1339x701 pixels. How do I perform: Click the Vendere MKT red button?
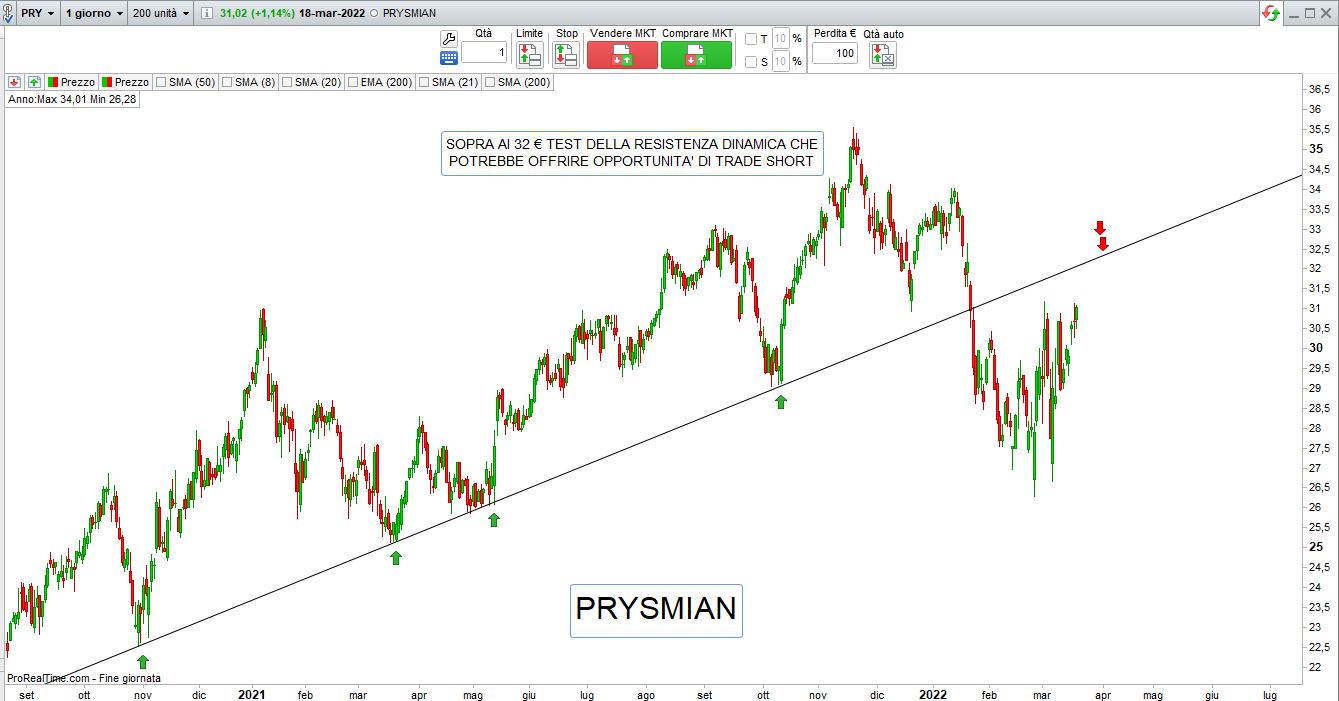622,55
